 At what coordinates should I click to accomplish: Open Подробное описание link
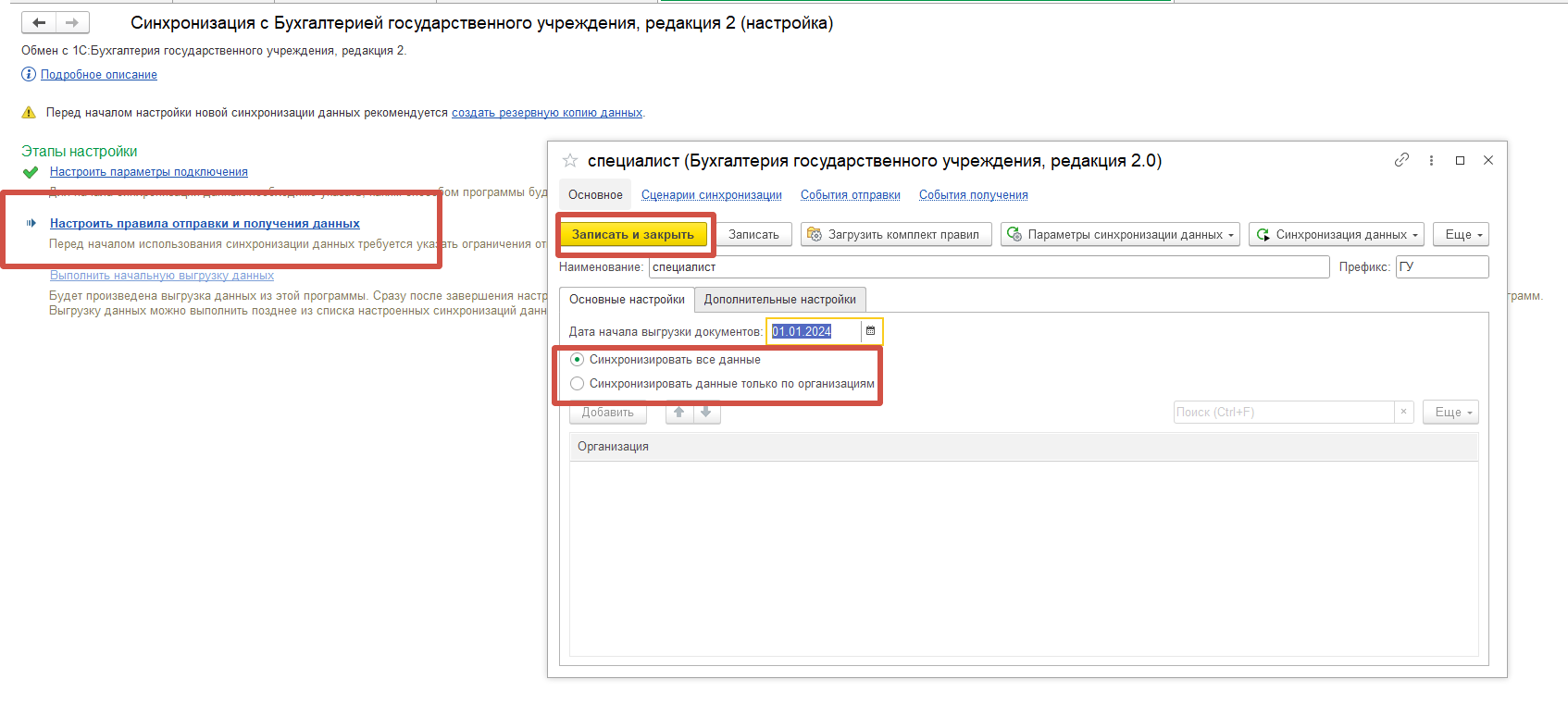coord(99,75)
